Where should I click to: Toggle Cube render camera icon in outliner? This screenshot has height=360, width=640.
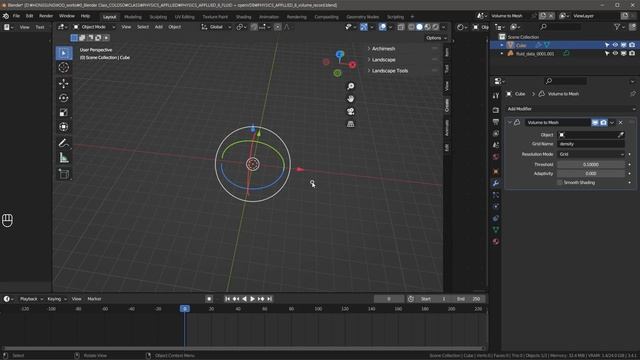pos(632,45)
